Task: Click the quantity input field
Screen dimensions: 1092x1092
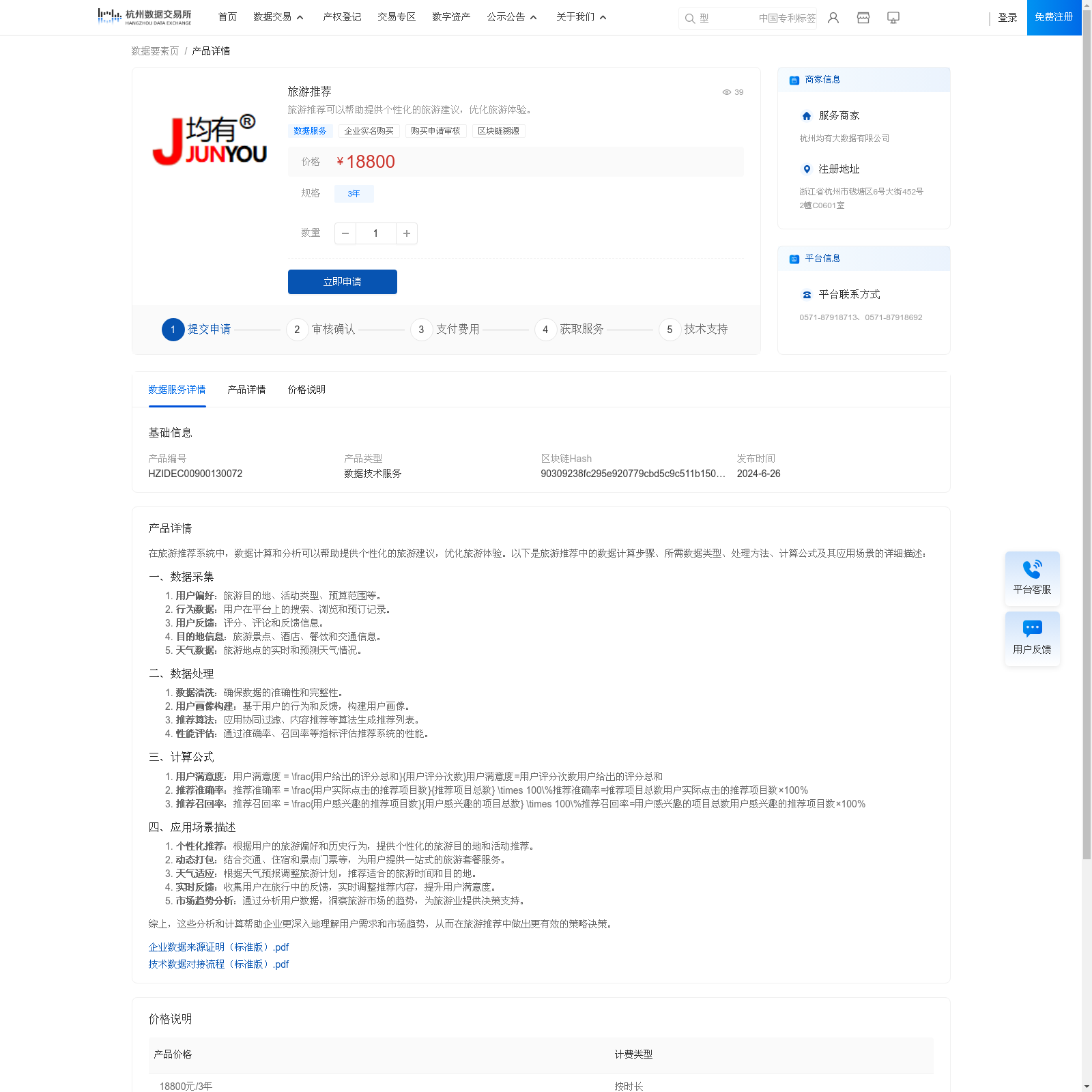Action: tap(375, 233)
